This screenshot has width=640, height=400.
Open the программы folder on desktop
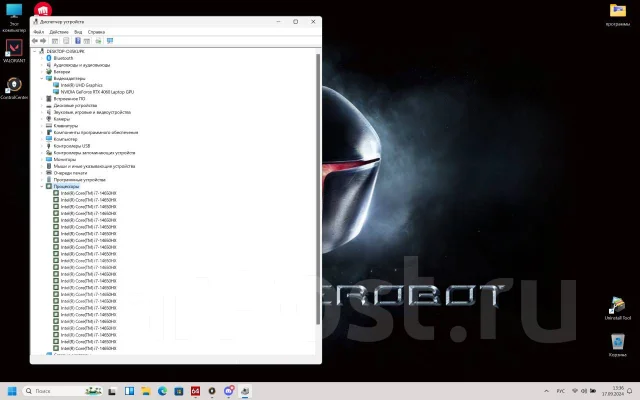point(618,15)
